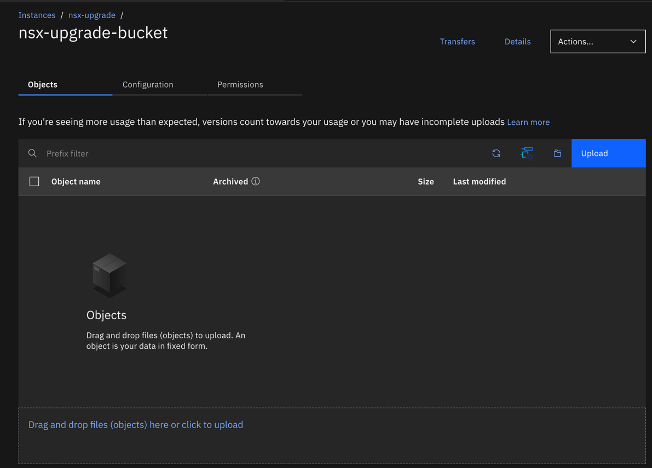Expand the Actions dropdown
The height and width of the screenshot is (468, 652).
pyautogui.click(x=597, y=42)
